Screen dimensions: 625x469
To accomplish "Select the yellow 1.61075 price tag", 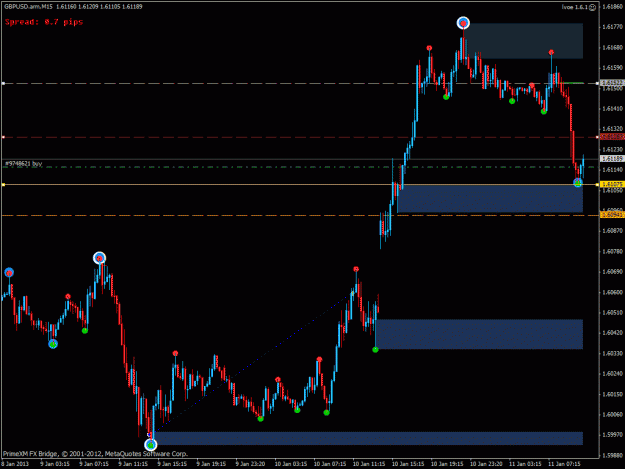I will point(612,184).
